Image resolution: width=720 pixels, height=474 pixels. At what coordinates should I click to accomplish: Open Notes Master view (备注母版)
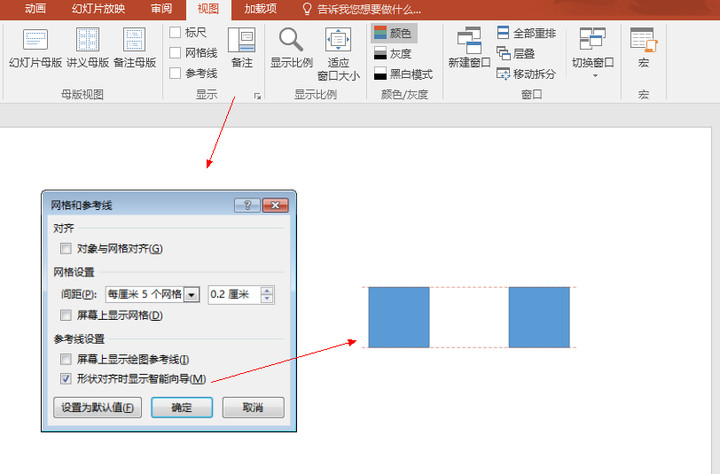point(135,48)
